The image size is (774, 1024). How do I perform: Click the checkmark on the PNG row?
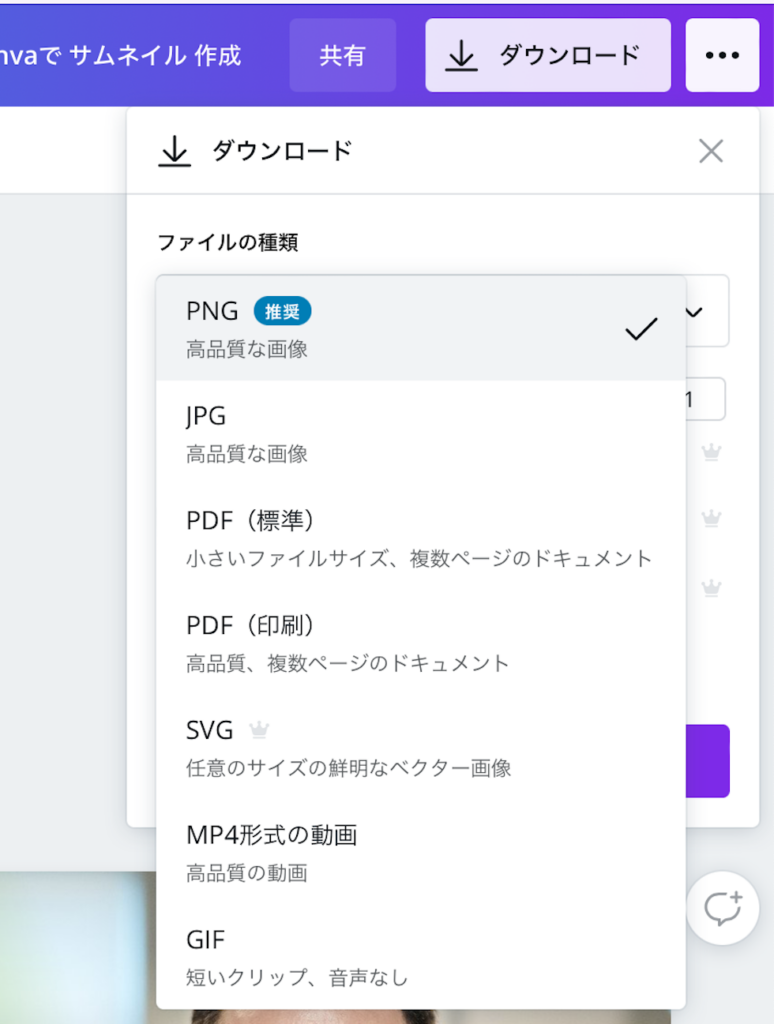pyautogui.click(x=641, y=329)
